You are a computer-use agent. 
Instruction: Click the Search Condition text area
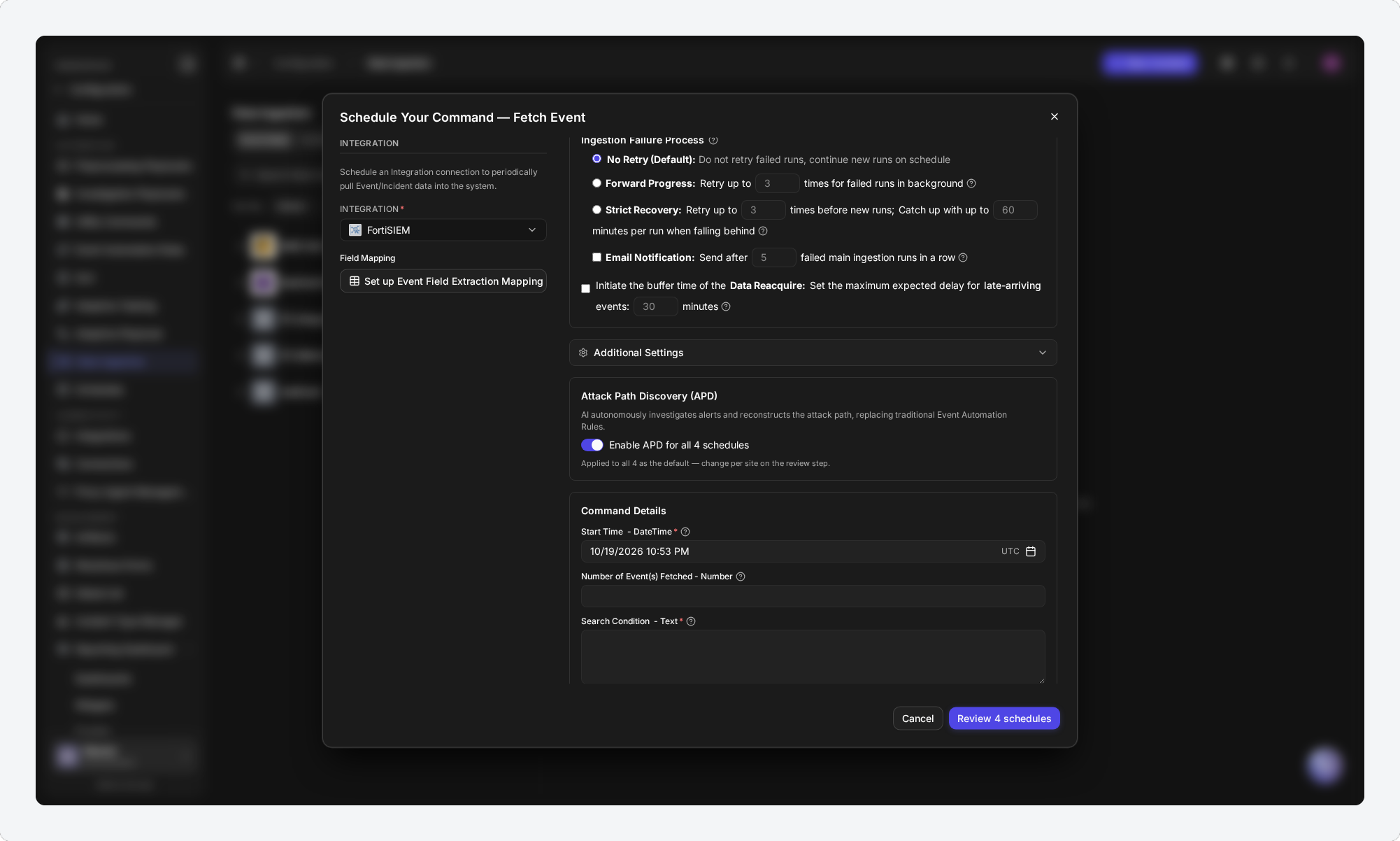[813, 656]
